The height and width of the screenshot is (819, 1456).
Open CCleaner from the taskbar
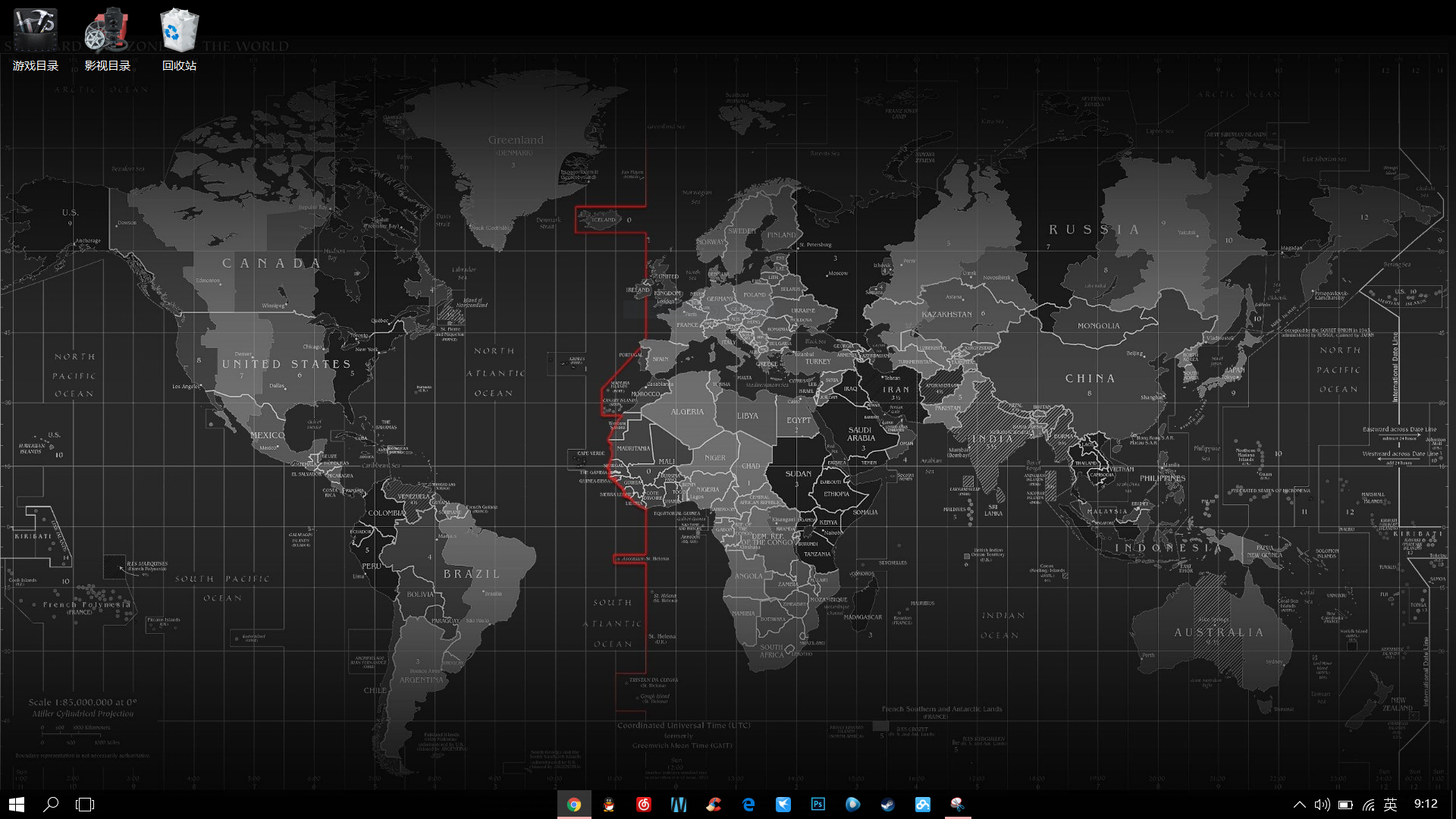pyautogui.click(x=714, y=805)
